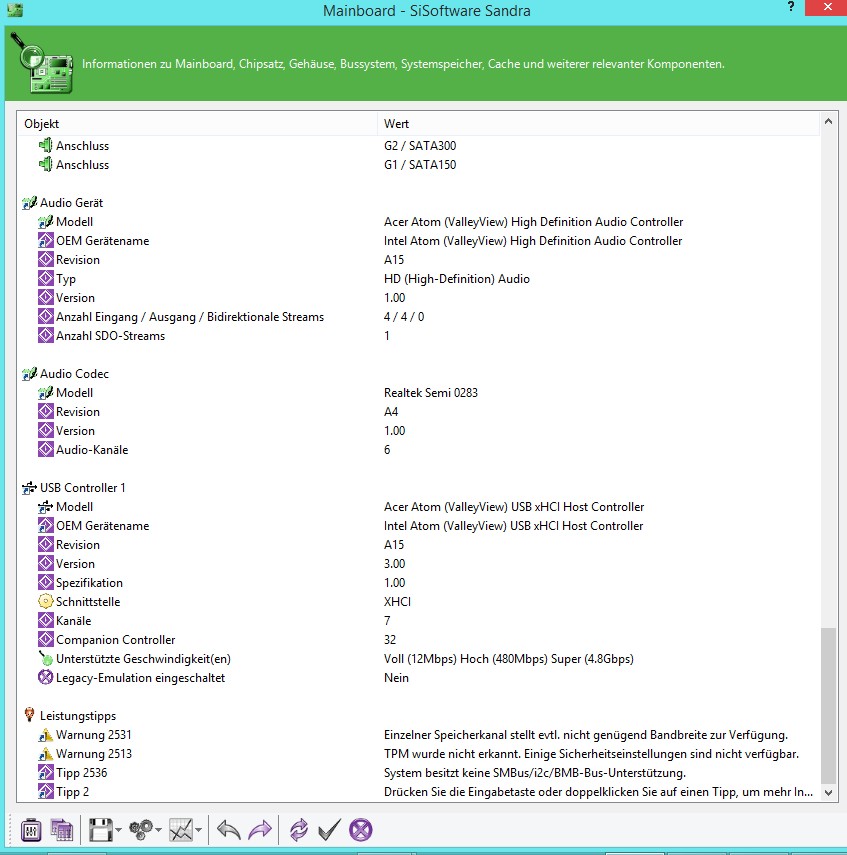The width and height of the screenshot is (847, 855).
Task: Click the Einzelner Speicherkanal warning text
Action: point(586,735)
